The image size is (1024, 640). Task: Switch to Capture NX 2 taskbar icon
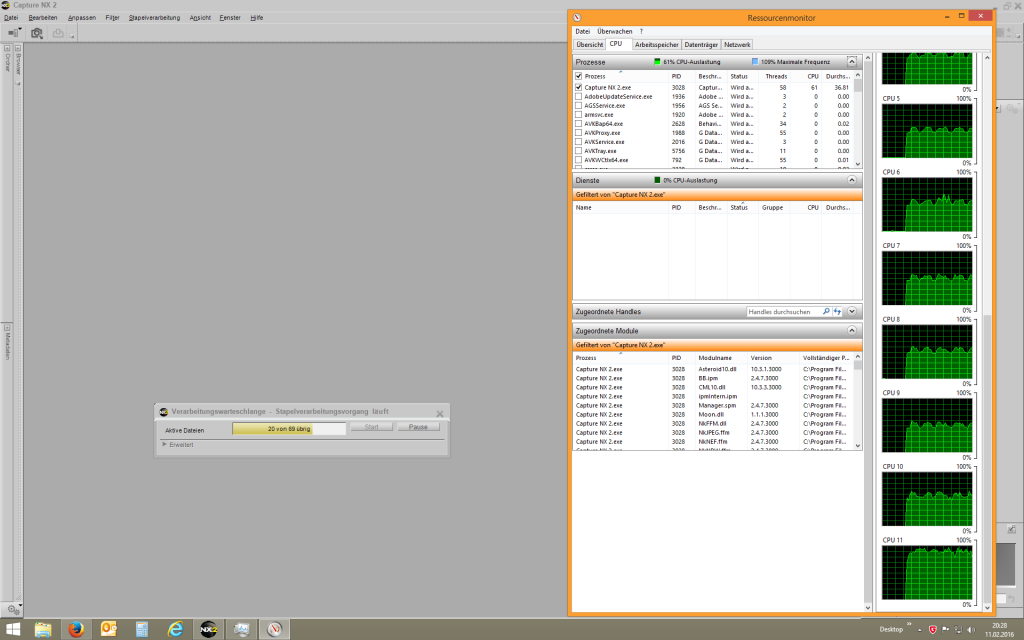[208, 630]
